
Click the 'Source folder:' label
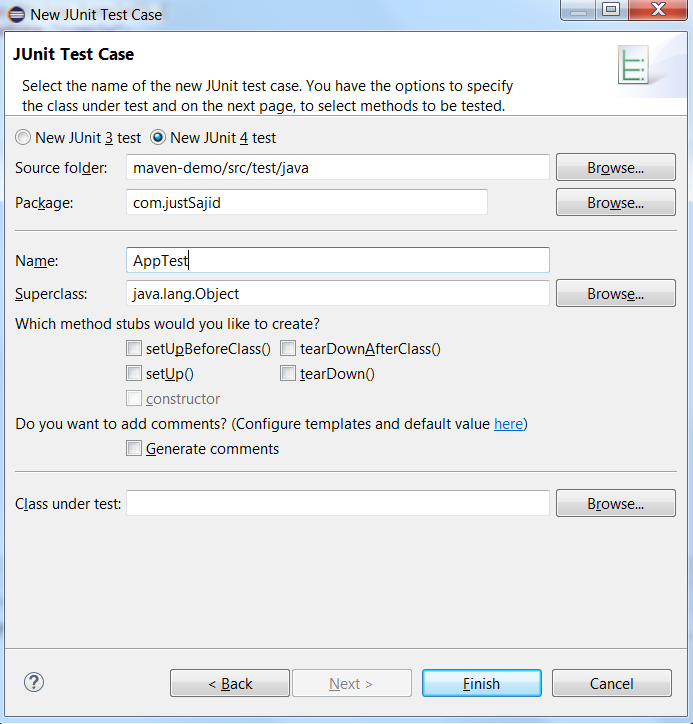pyautogui.click(x=61, y=168)
